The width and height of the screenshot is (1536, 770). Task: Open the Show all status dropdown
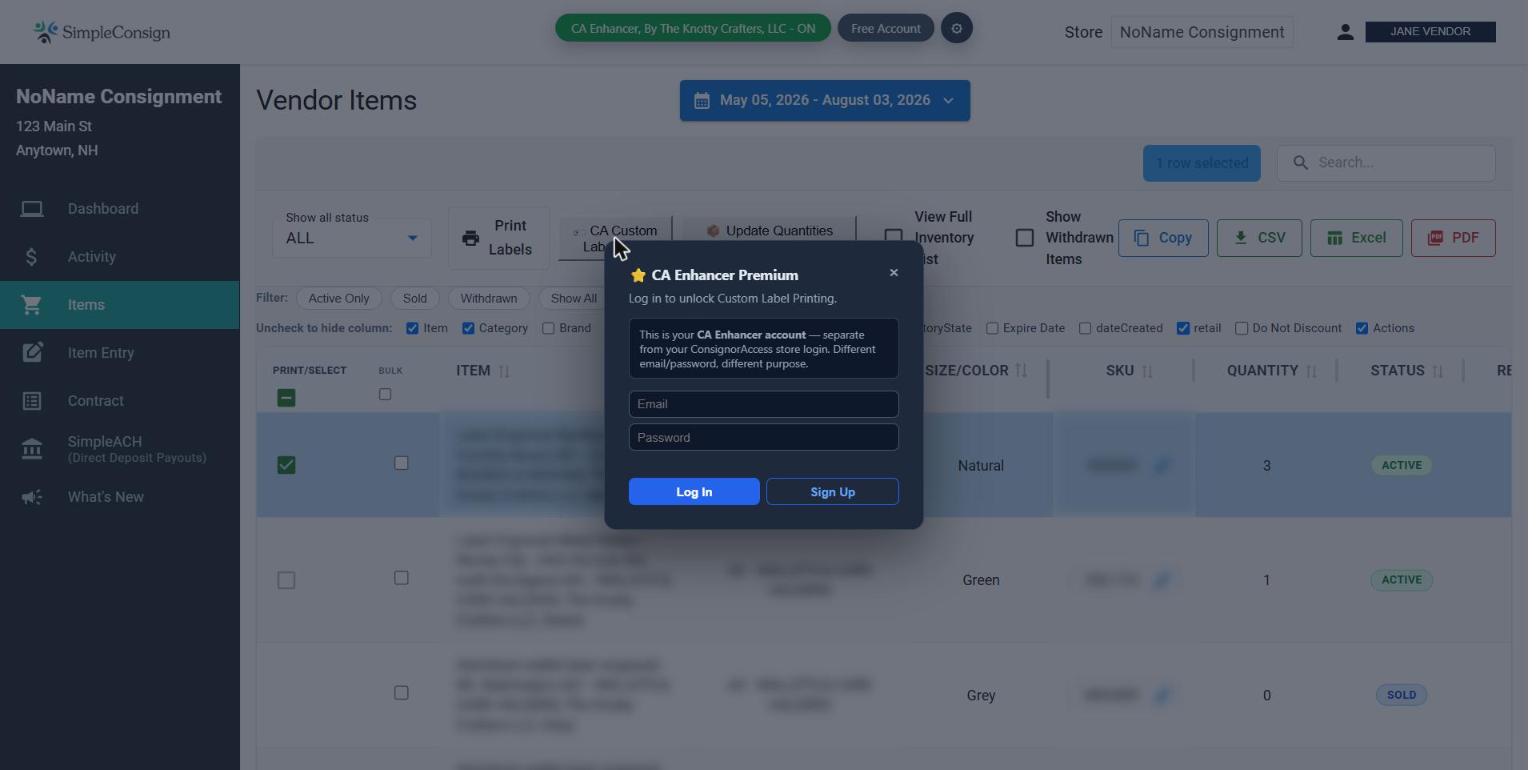point(352,238)
